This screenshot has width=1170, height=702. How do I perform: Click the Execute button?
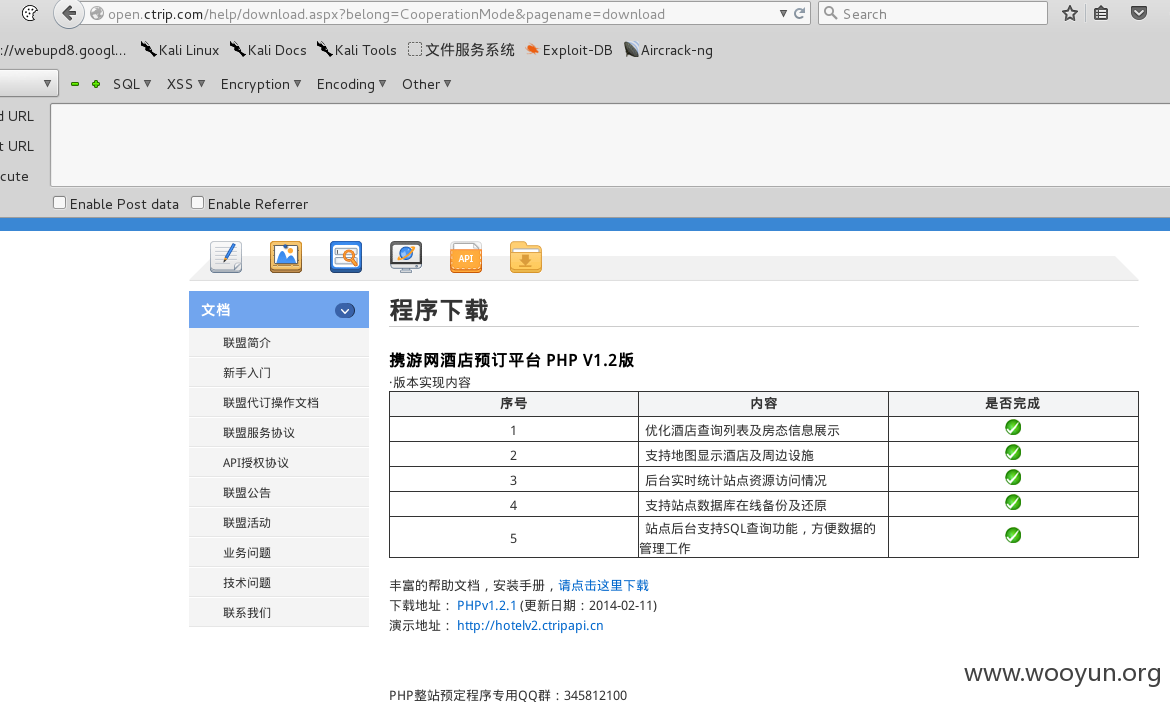[x=14, y=177]
